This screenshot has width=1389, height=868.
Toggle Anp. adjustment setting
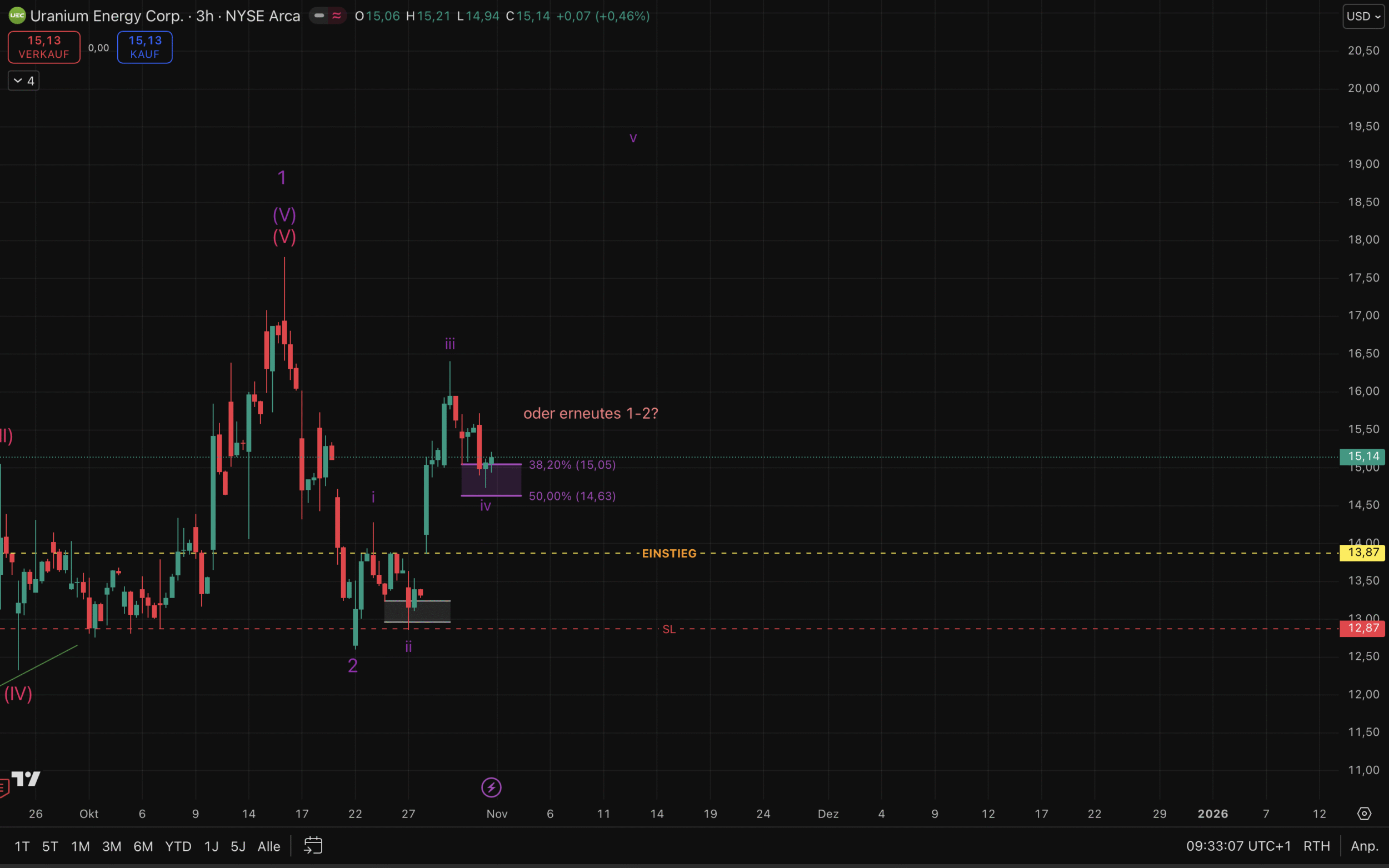[x=1365, y=846]
